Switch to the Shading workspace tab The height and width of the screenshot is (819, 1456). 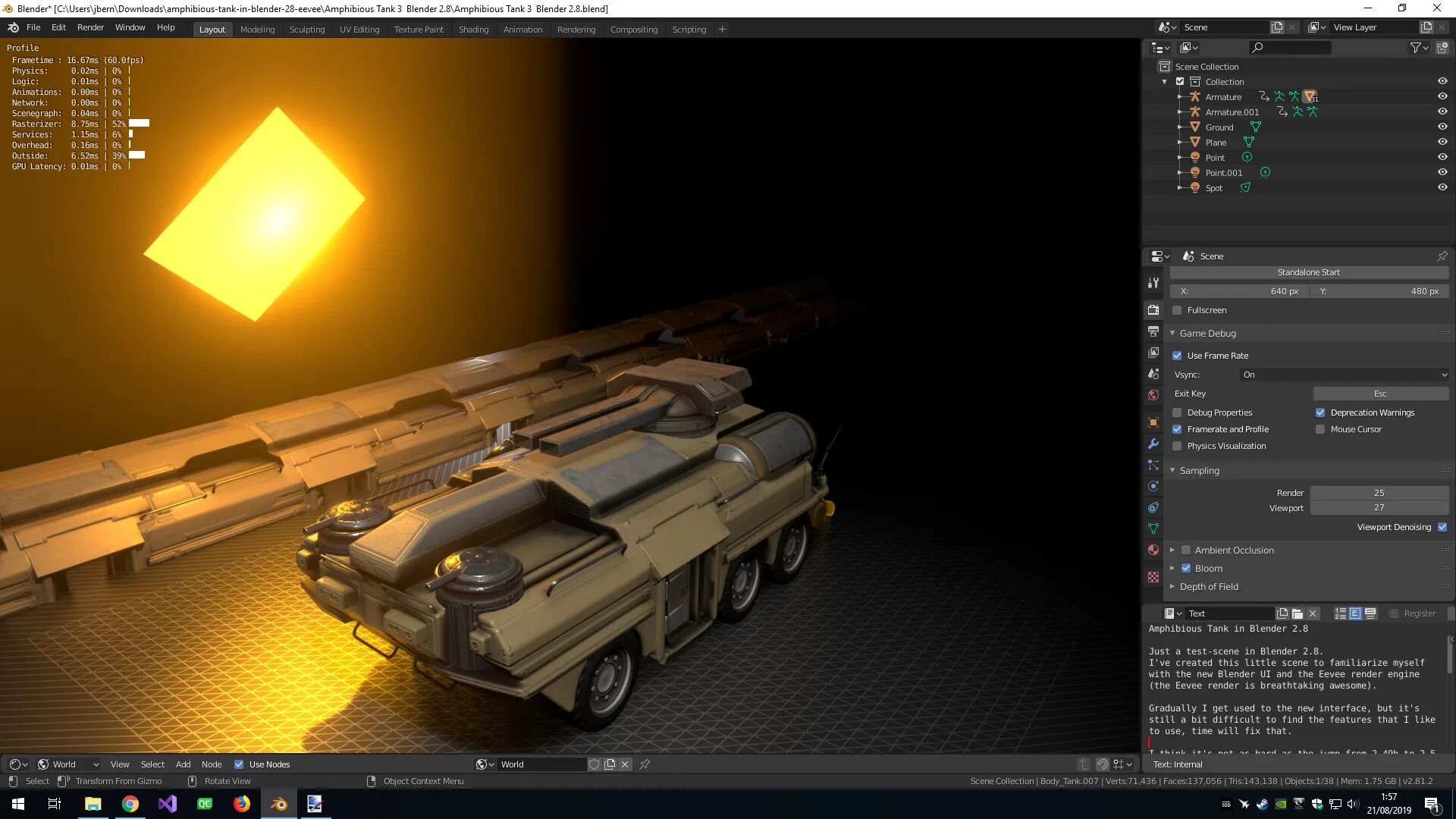[473, 30]
